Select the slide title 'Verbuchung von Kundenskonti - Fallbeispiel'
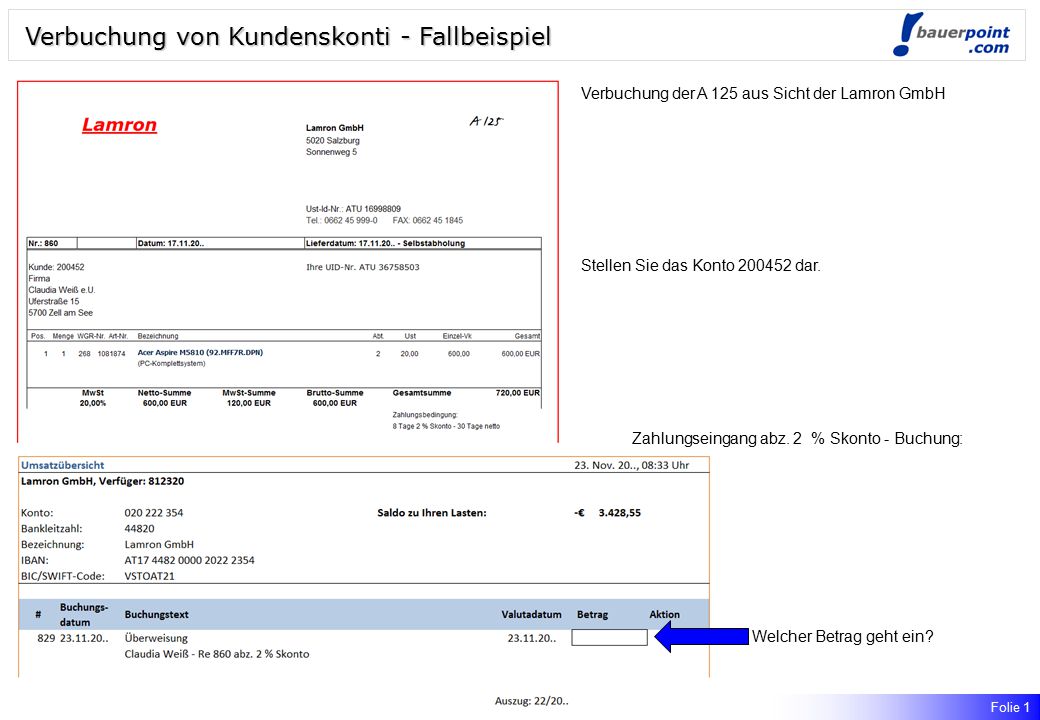Viewport: 1040px width, 720px height. click(288, 36)
